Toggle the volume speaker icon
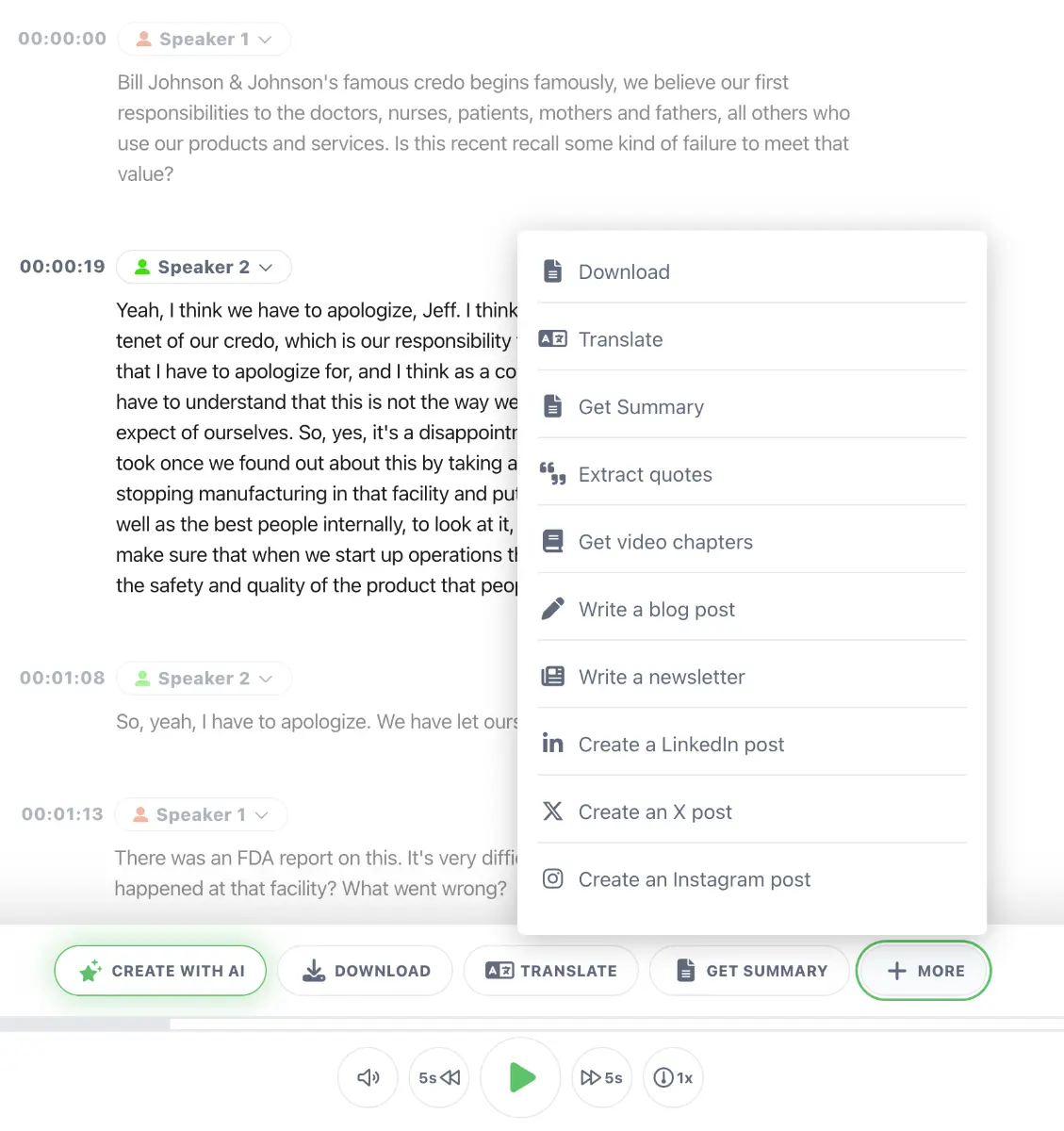Image resolution: width=1064 pixels, height=1131 pixels. [x=368, y=1077]
